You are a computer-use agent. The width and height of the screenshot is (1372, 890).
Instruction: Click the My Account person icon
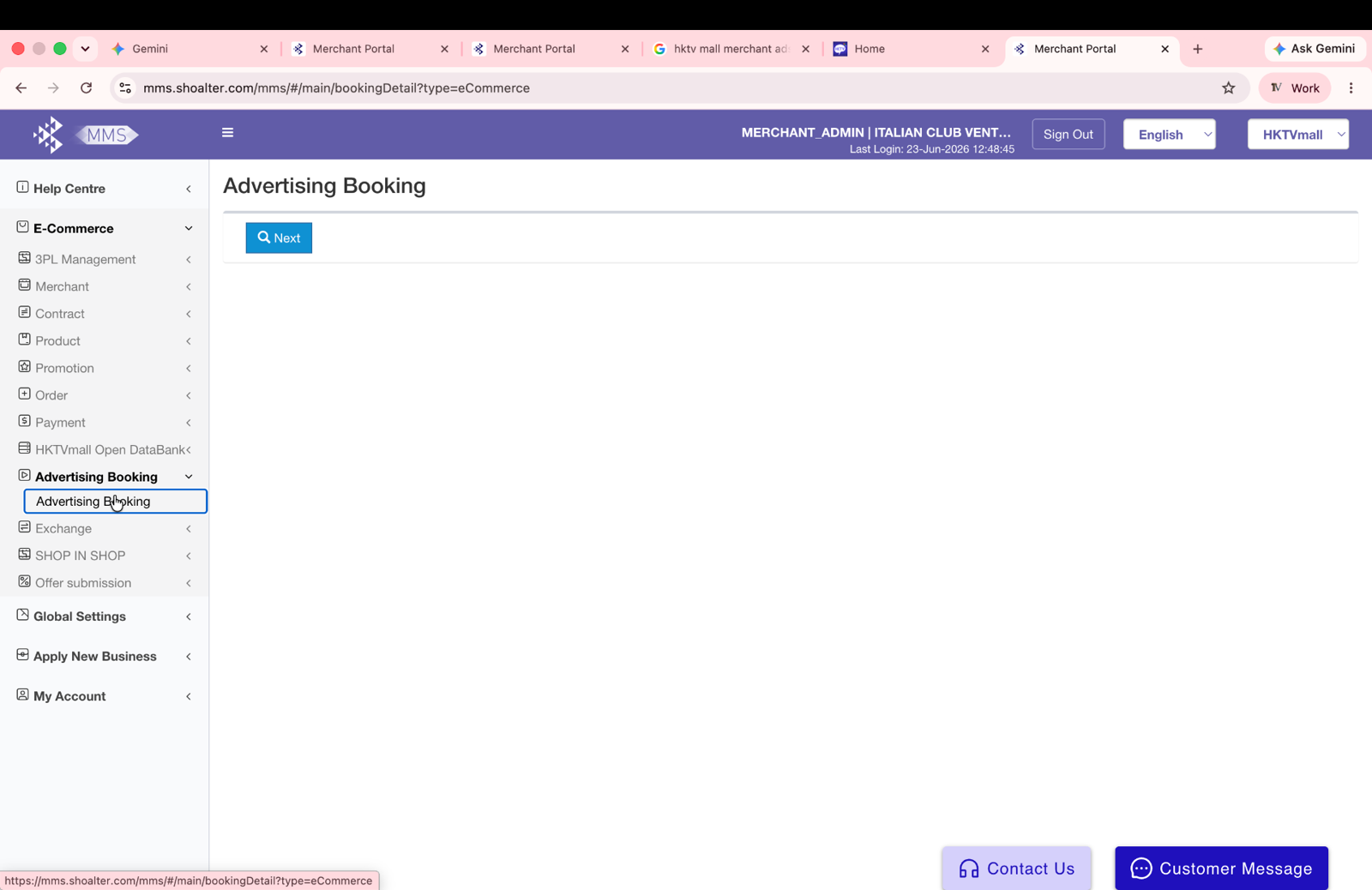22,695
